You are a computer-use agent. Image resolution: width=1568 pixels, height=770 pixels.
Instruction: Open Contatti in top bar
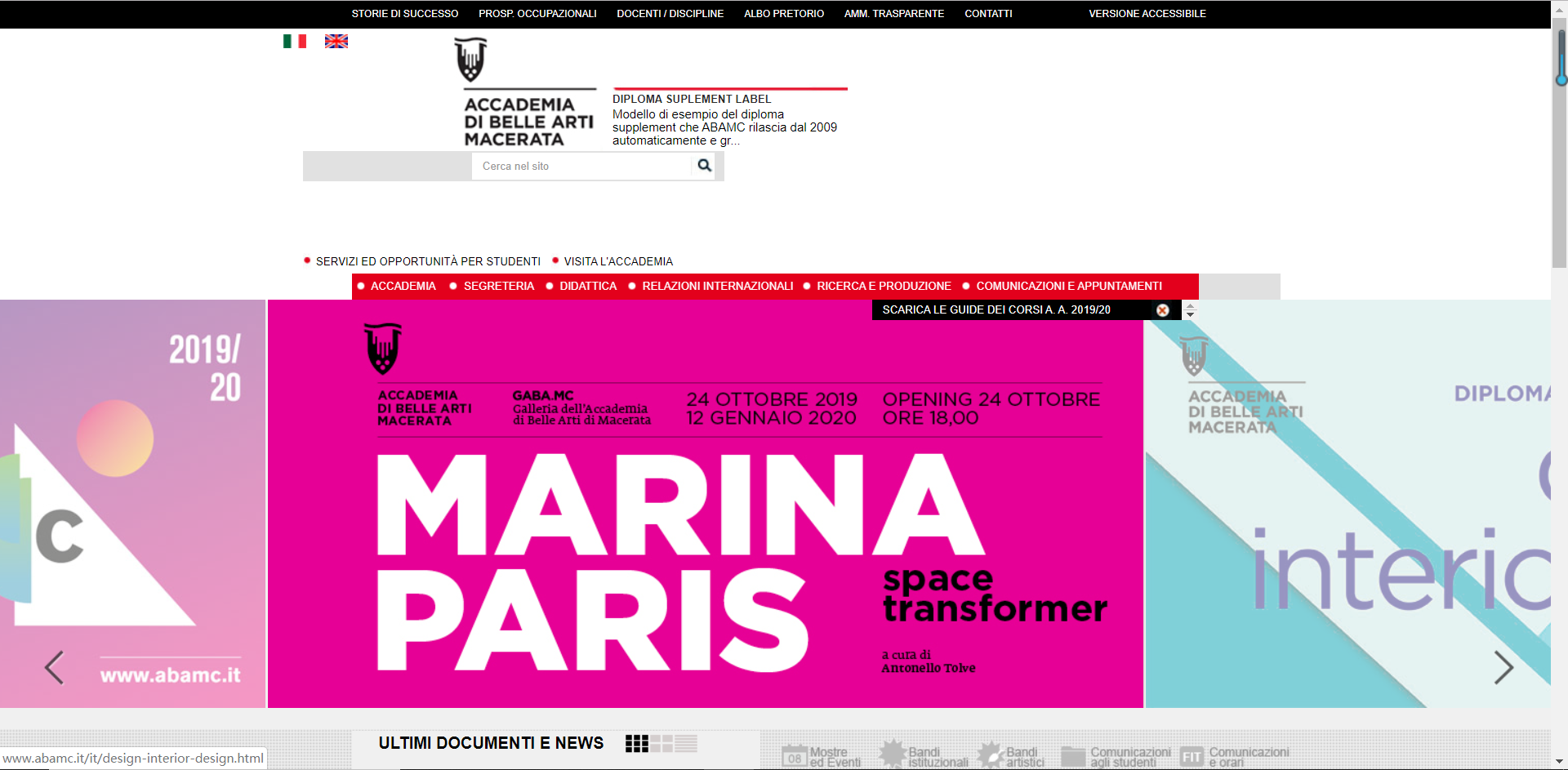click(x=988, y=14)
